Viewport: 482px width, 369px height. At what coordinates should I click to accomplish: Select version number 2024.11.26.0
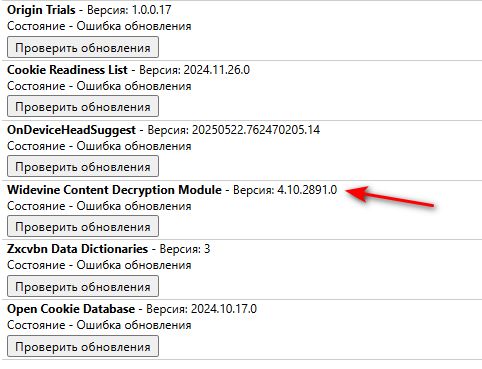click(217, 70)
